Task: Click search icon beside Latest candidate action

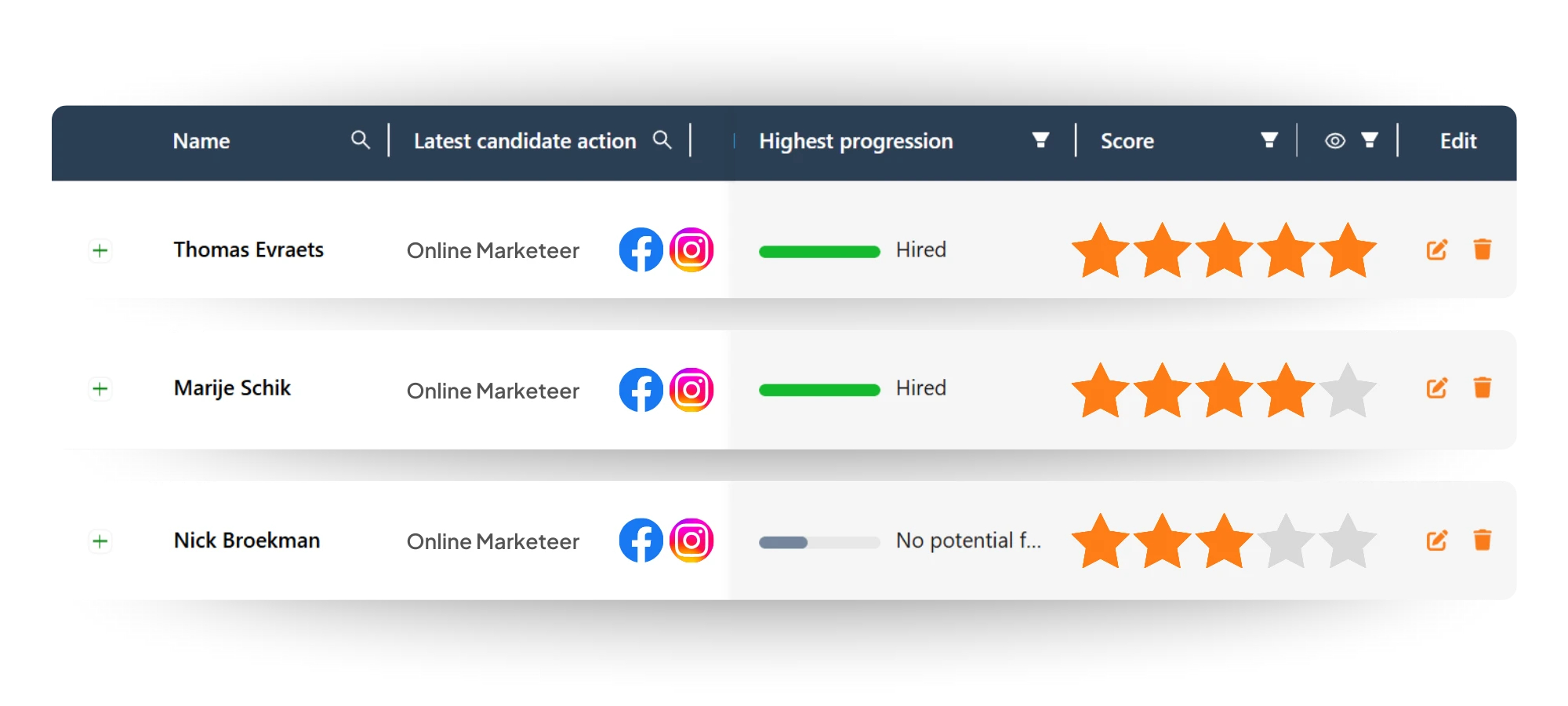Action: pyautogui.click(x=662, y=140)
